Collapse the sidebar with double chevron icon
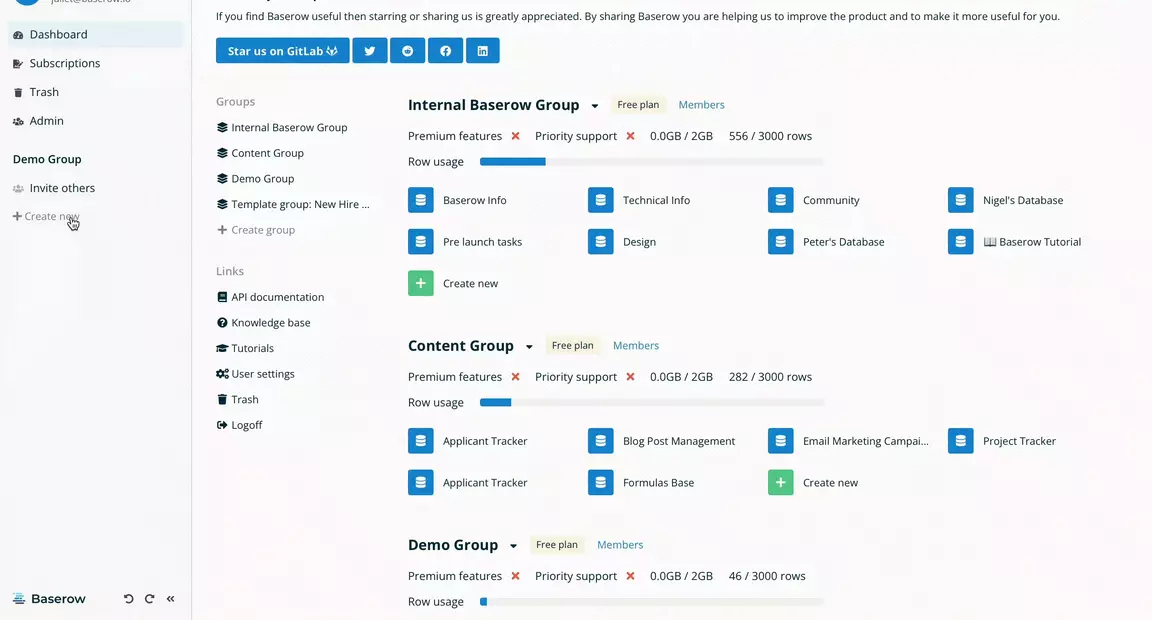 pyautogui.click(x=171, y=599)
